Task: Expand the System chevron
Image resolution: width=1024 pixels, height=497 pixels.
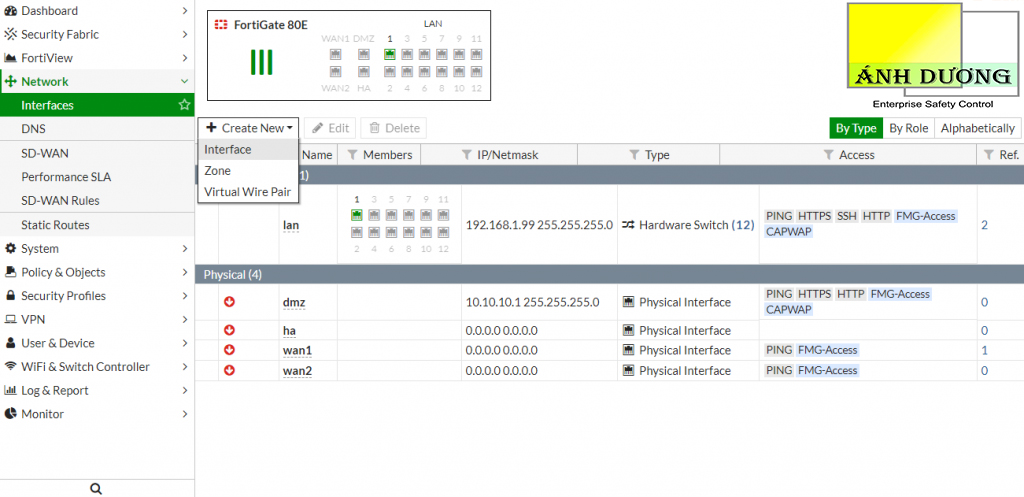Action: click(x=185, y=249)
